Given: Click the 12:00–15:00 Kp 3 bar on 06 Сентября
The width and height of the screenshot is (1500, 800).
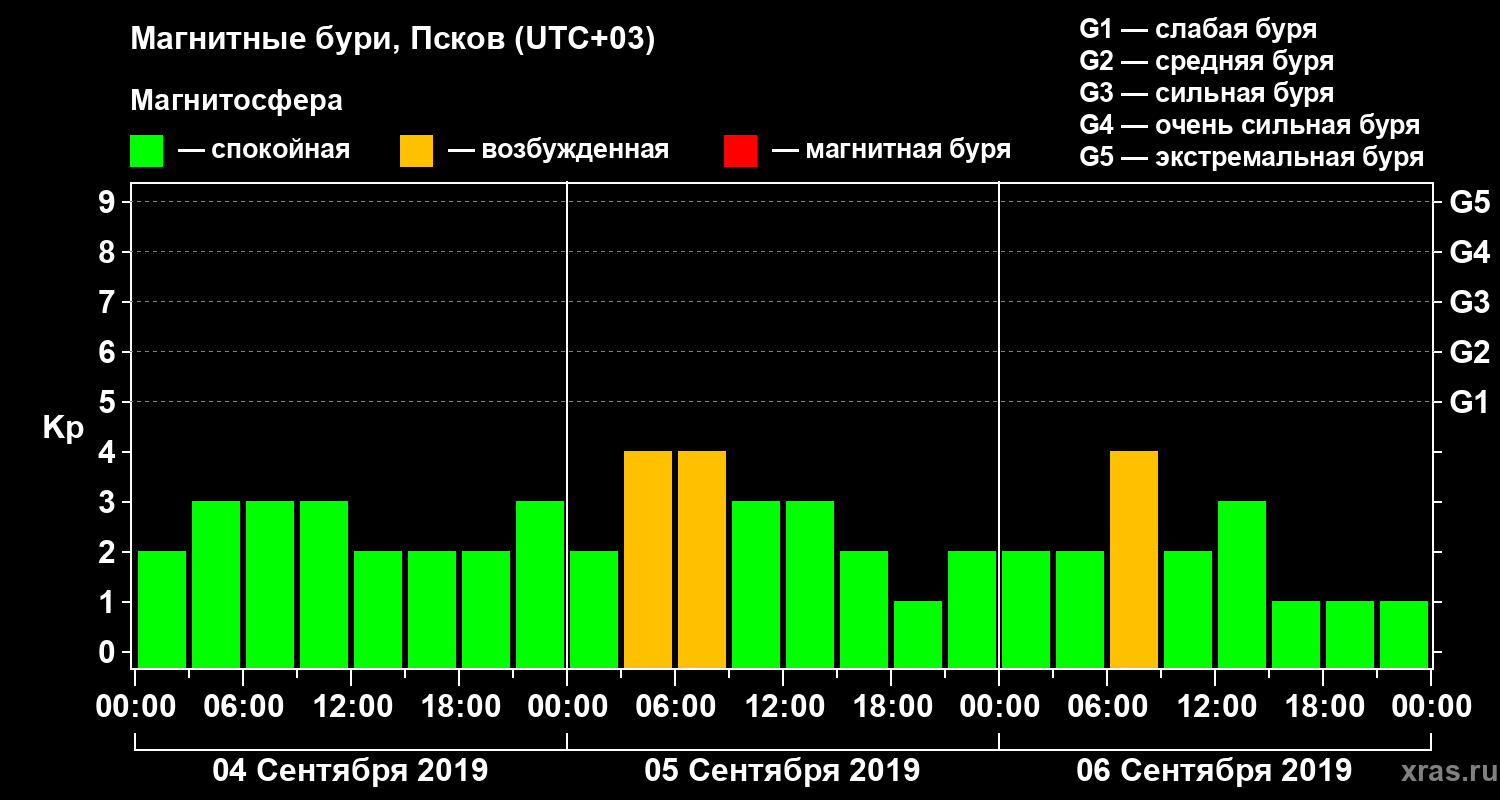Looking at the screenshot, I should tap(1242, 584).
